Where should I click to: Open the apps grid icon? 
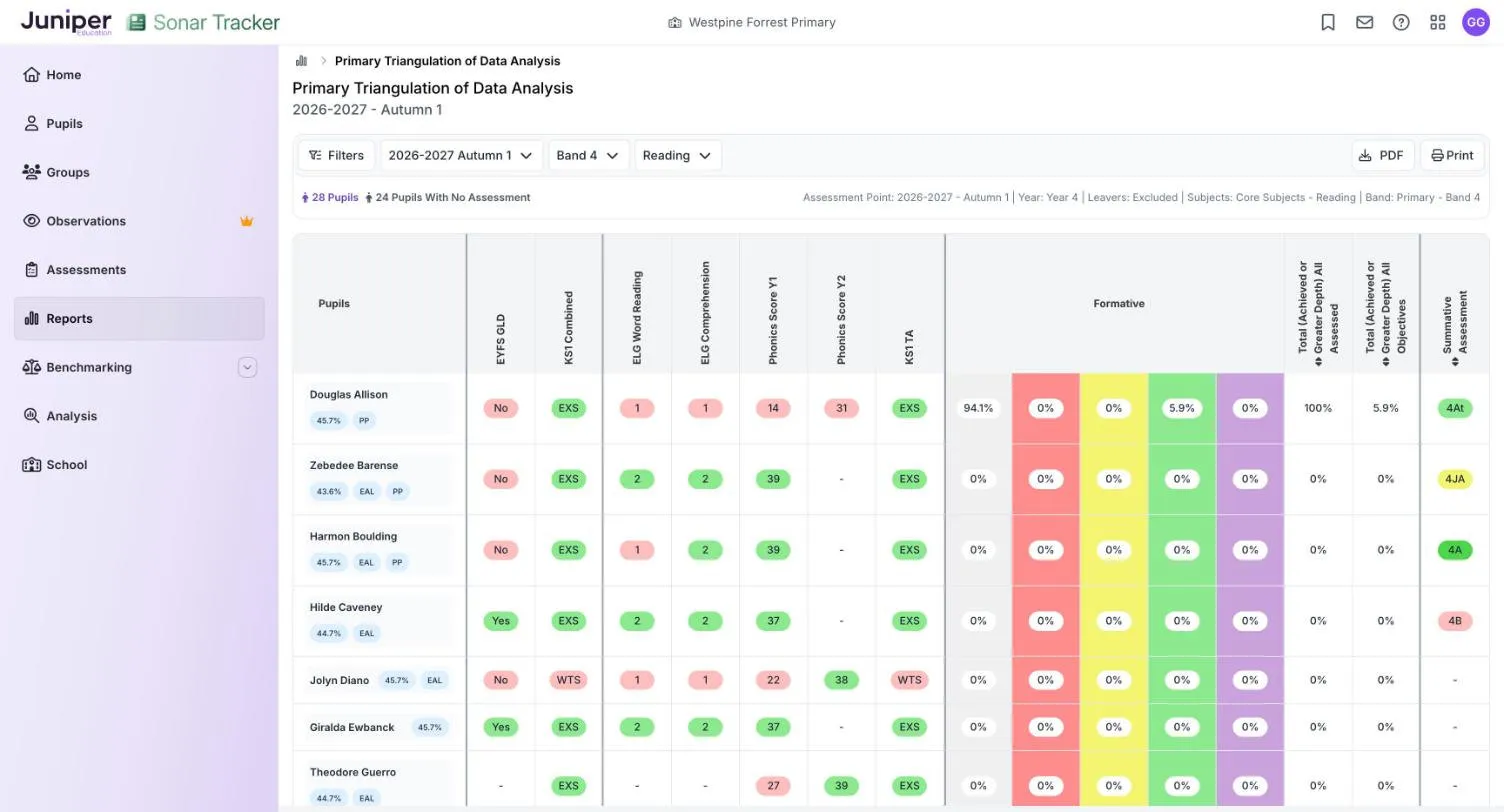[x=1438, y=22]
